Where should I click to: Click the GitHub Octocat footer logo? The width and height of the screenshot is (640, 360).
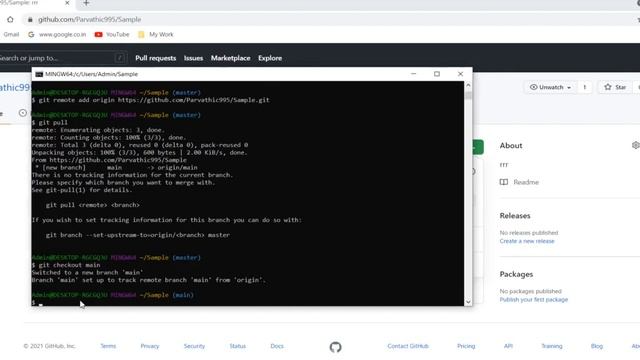(336, 347)
